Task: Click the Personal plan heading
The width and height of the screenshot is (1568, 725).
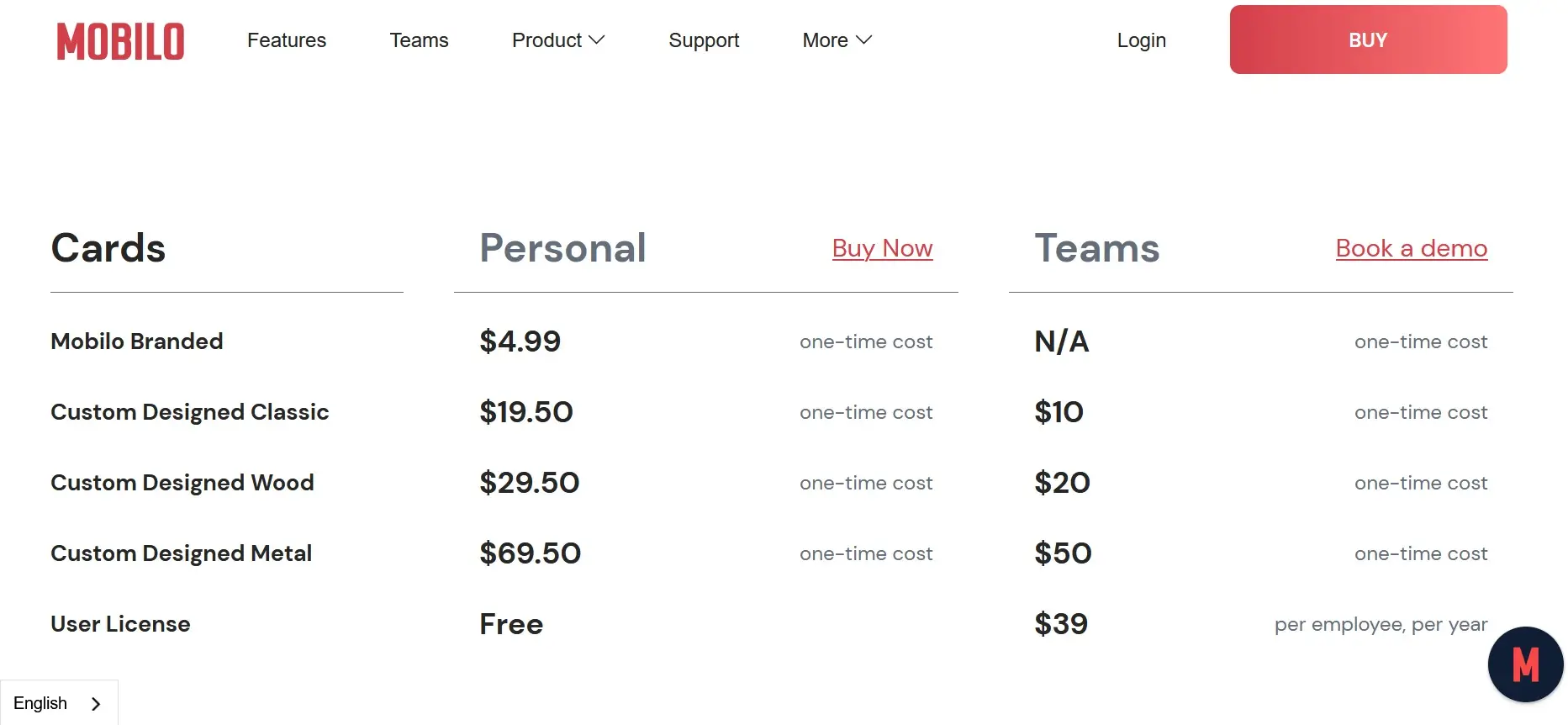Action: [x=562, y=248]
